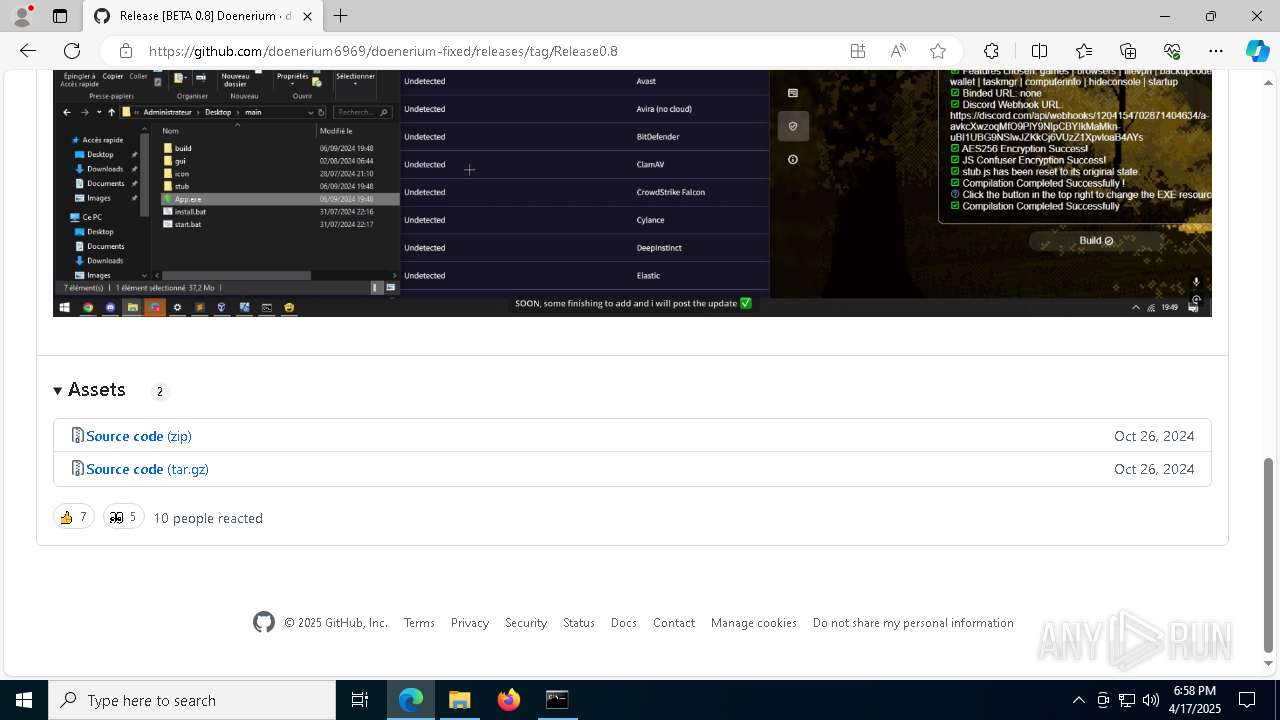Viewport: 1280px width, 720px height.
Task: Open the Windows Start menu
Action: pyautogui.click(x=24, y=700)
